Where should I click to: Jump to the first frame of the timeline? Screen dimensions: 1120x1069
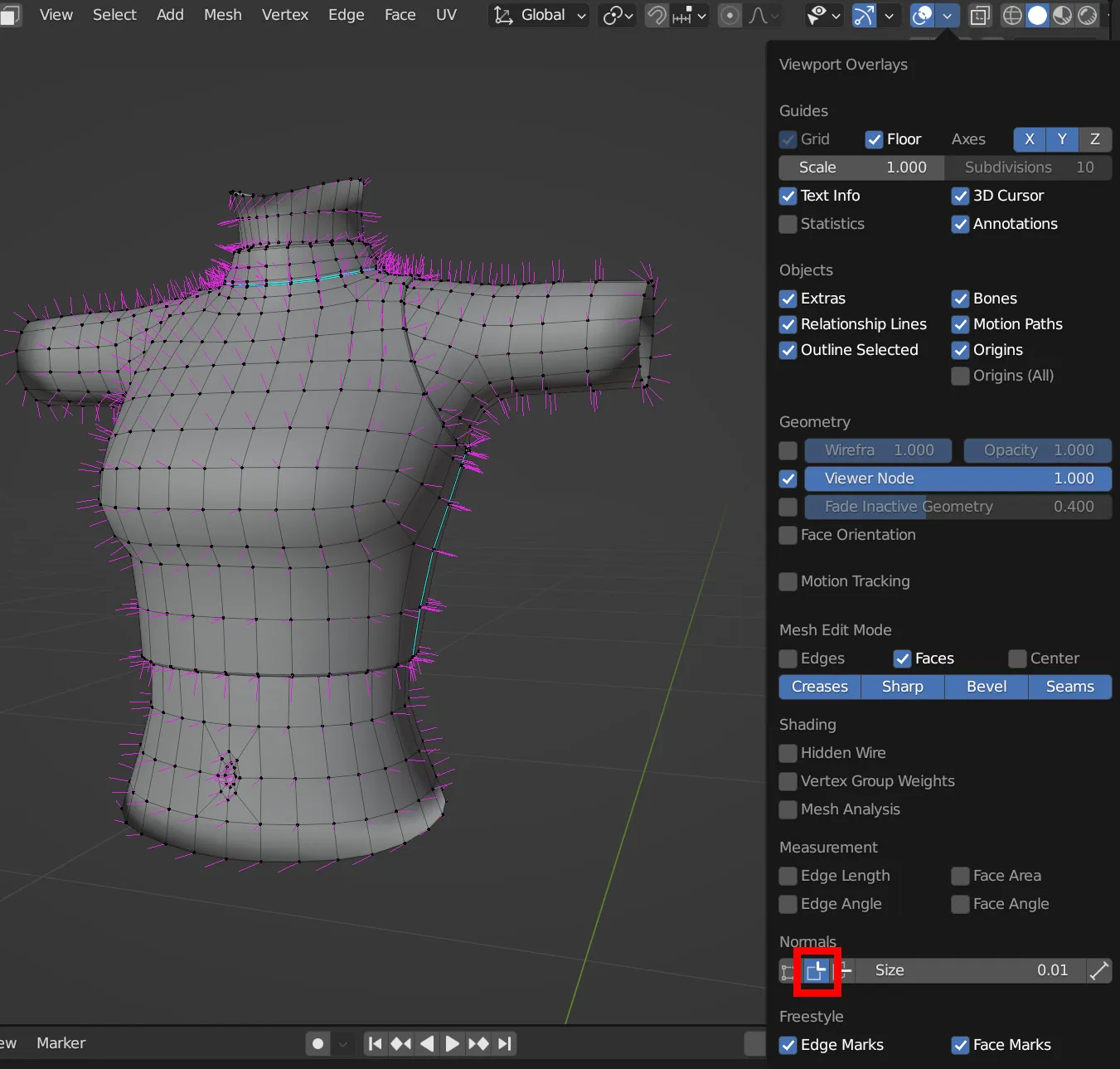375,1043
